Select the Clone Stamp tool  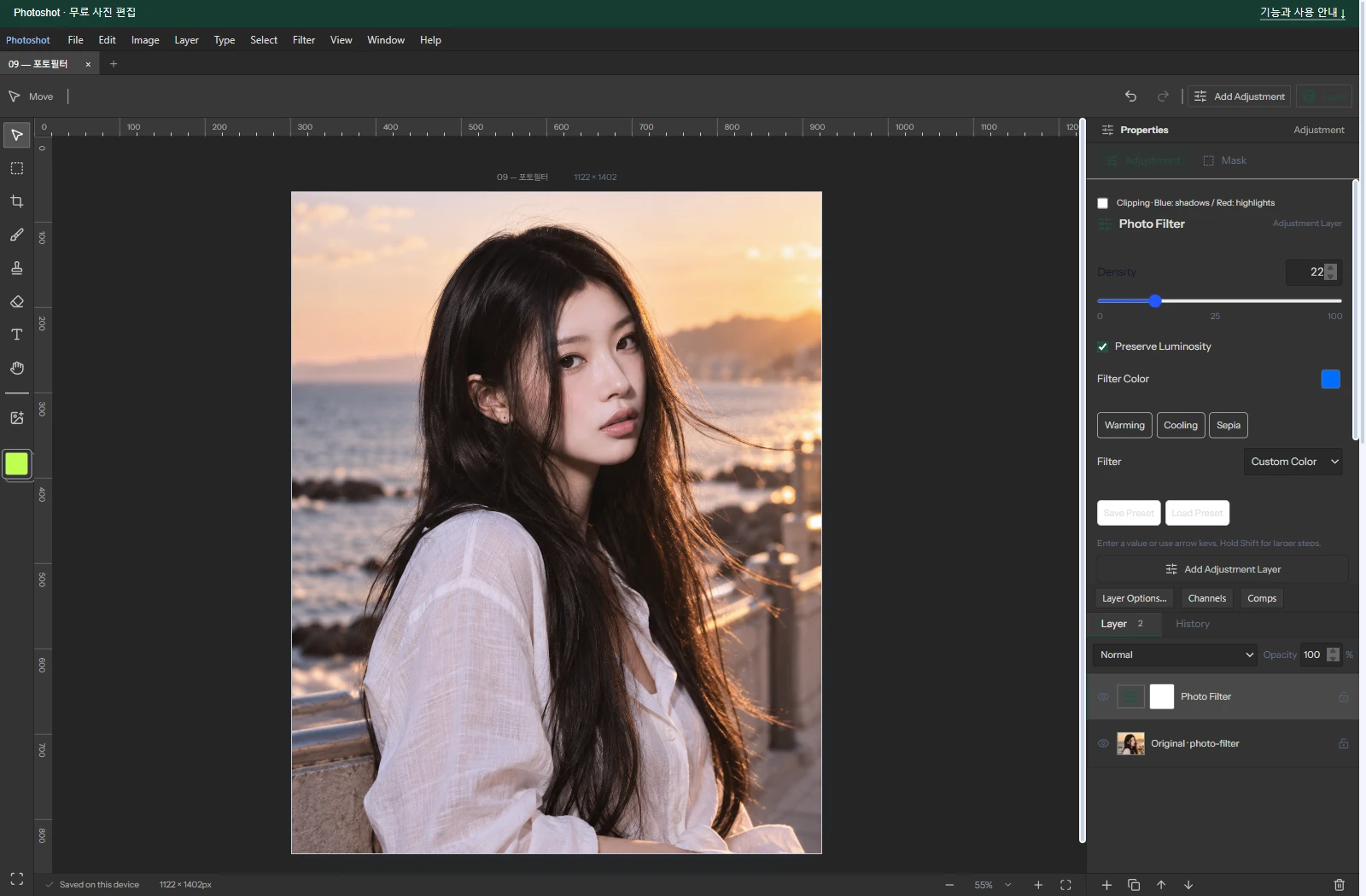(x=16, y=268)
